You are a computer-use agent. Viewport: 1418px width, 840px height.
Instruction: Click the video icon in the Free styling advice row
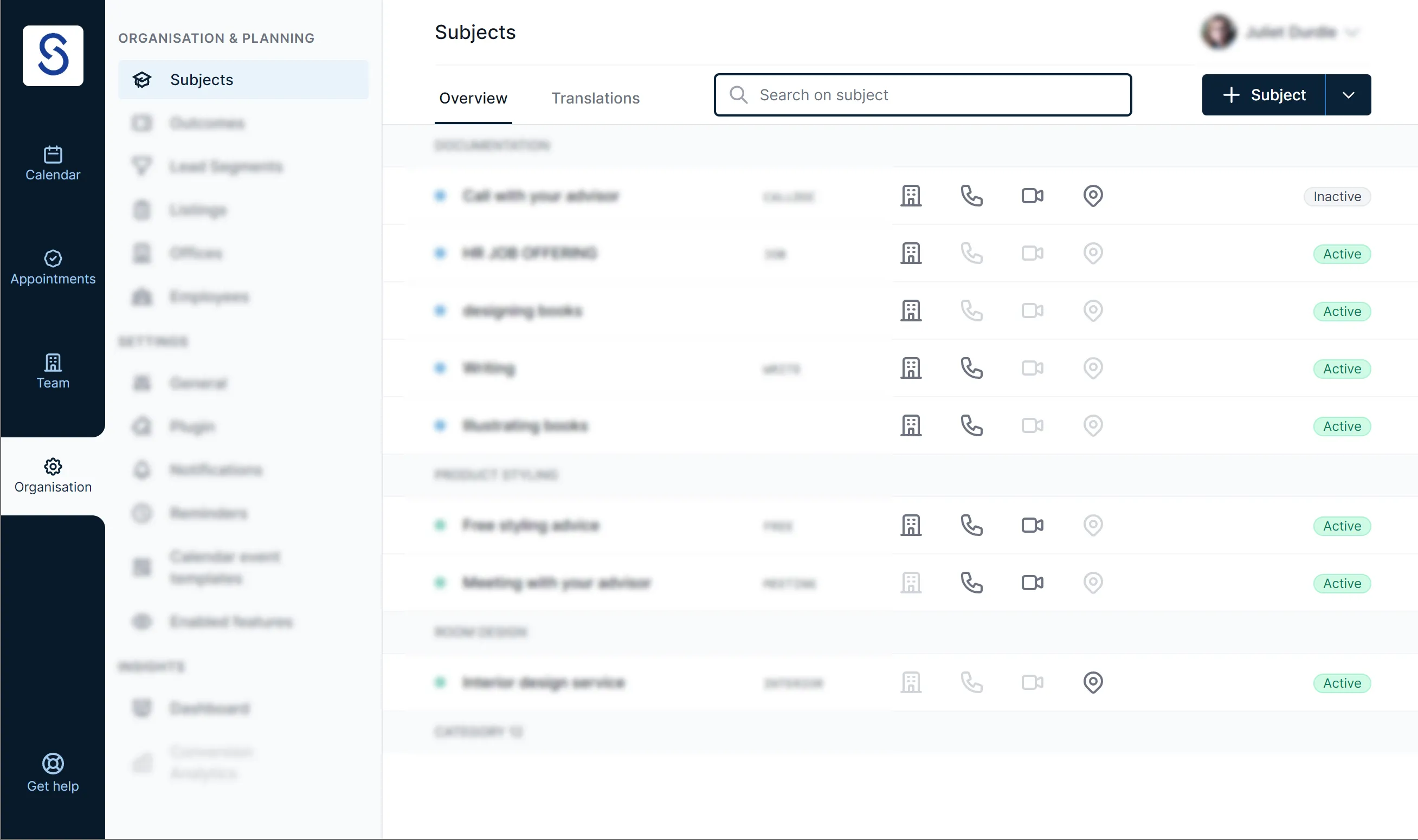point(1032,525)
